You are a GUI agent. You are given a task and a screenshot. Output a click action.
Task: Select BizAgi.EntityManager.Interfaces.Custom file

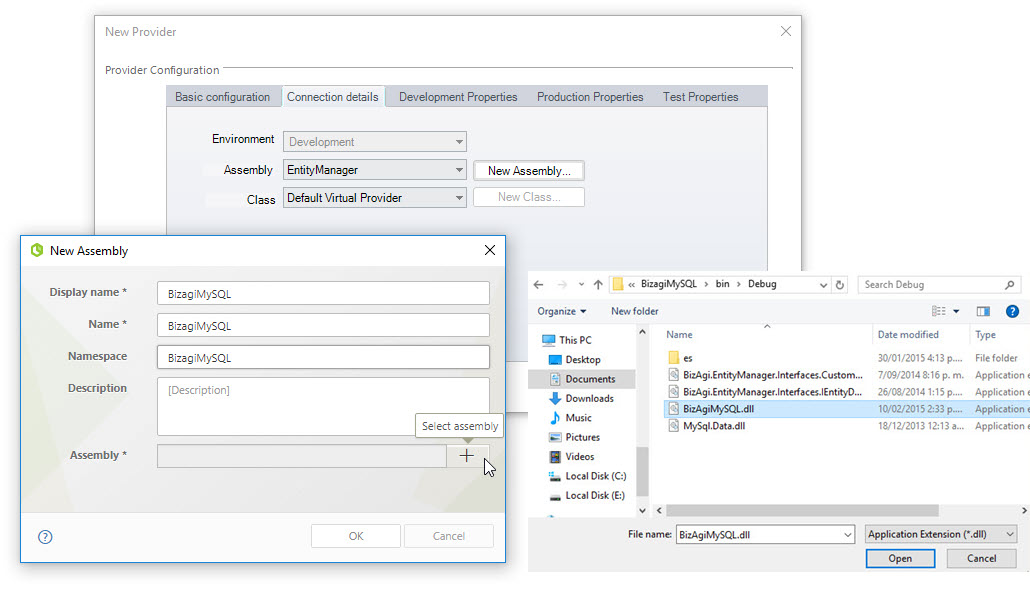(765, 375)
